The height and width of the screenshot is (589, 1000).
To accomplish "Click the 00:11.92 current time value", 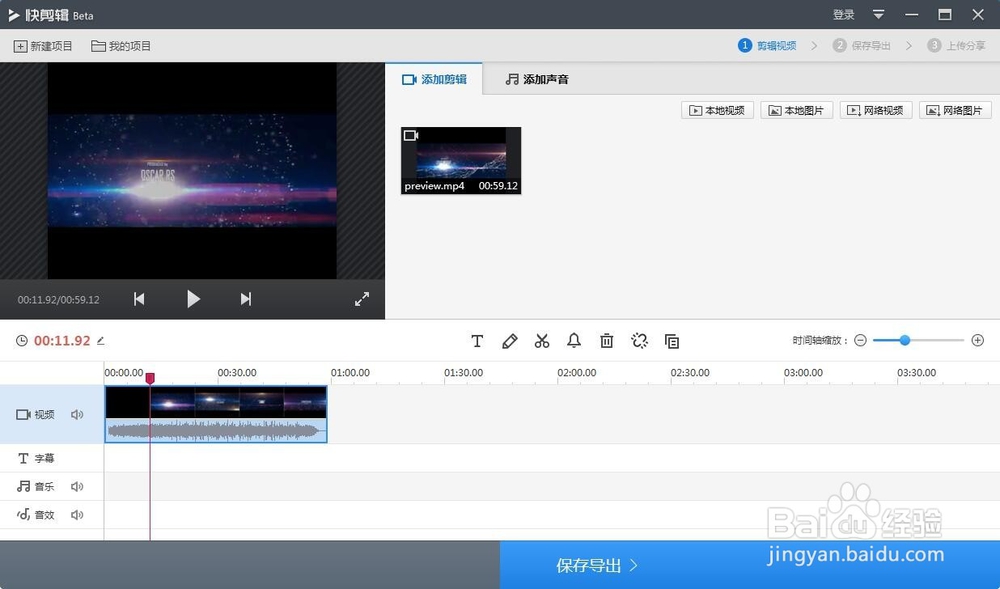I will (62, 341).
